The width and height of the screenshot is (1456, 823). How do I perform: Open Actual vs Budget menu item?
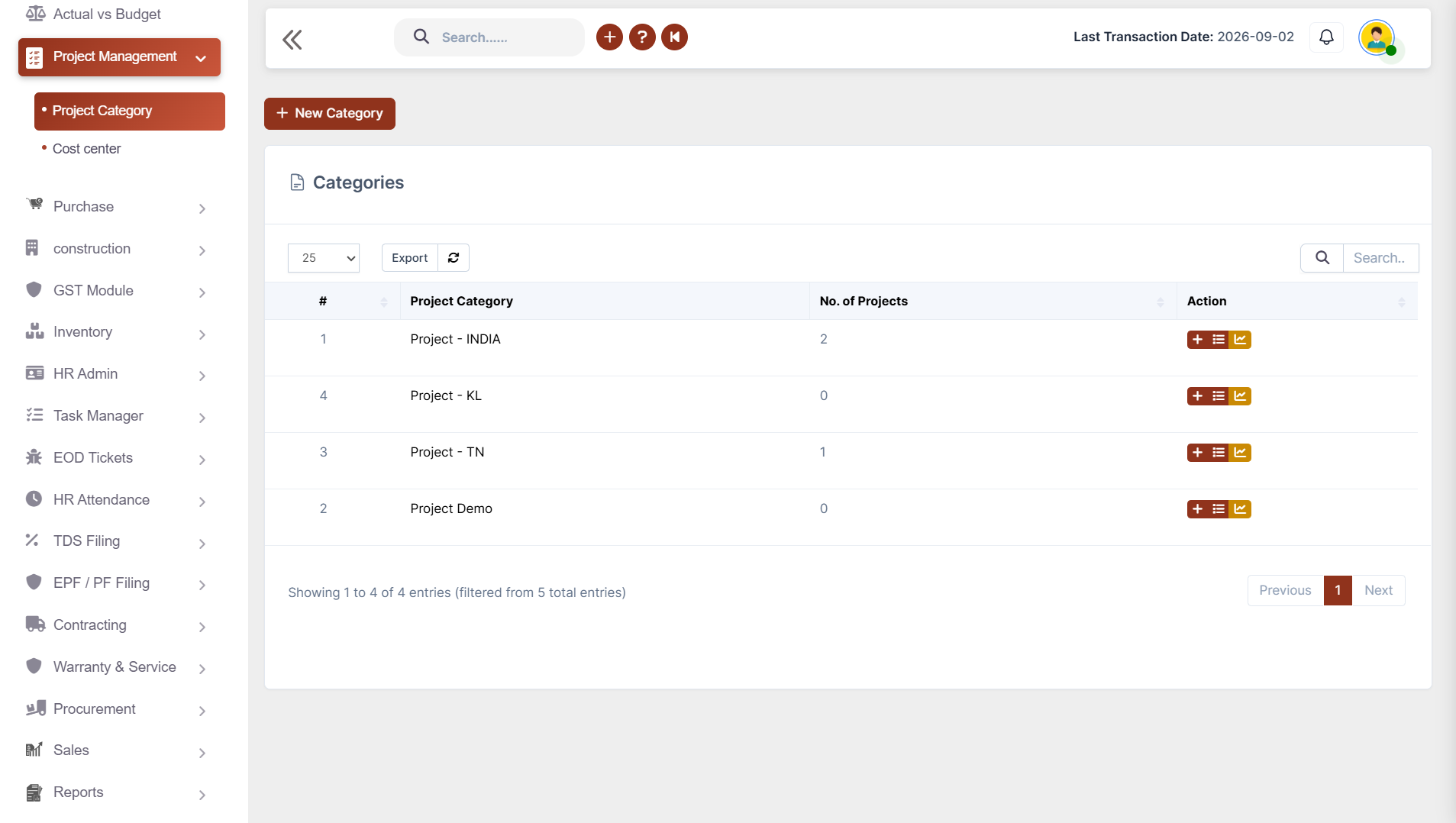(107, 14)
